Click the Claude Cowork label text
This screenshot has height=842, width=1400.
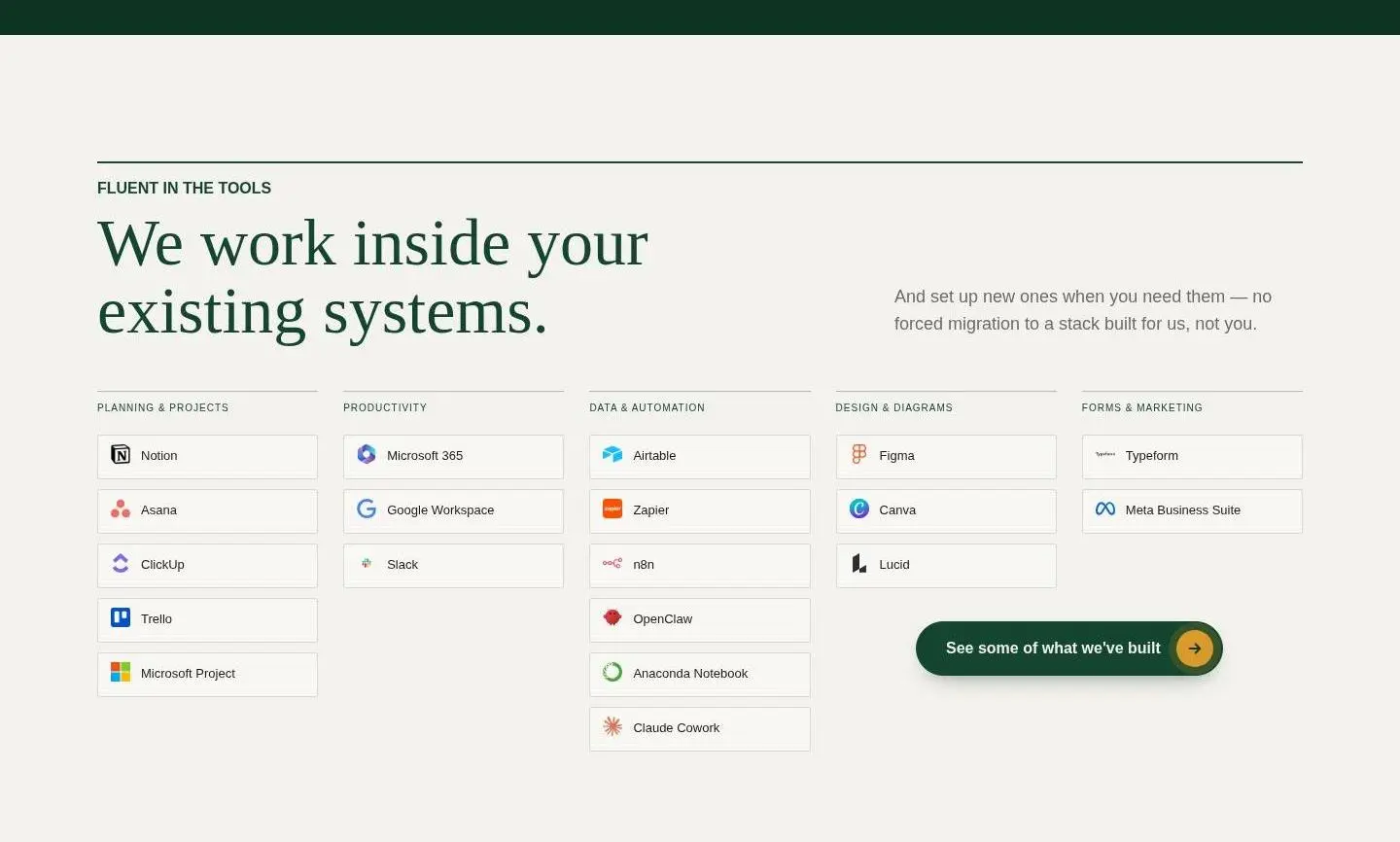677,727
